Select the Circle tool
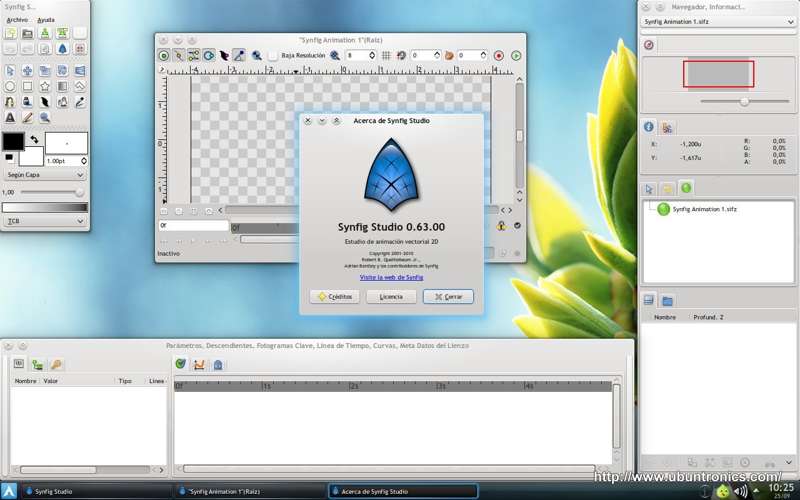Screen dimensions: 800x500 [10, 86]
